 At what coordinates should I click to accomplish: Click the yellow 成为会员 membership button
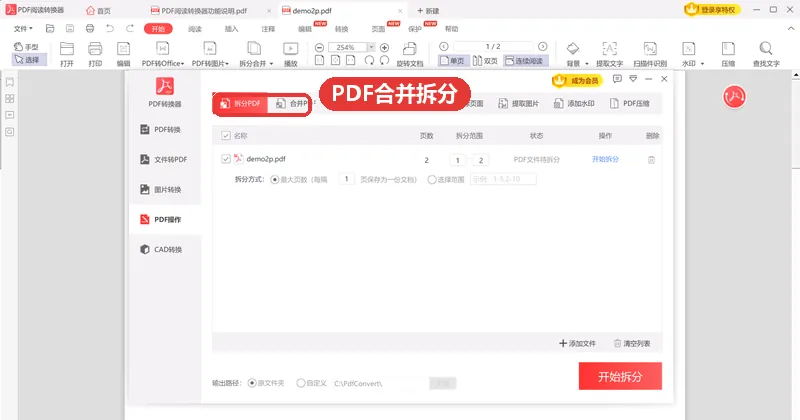[x=577, y=81]
